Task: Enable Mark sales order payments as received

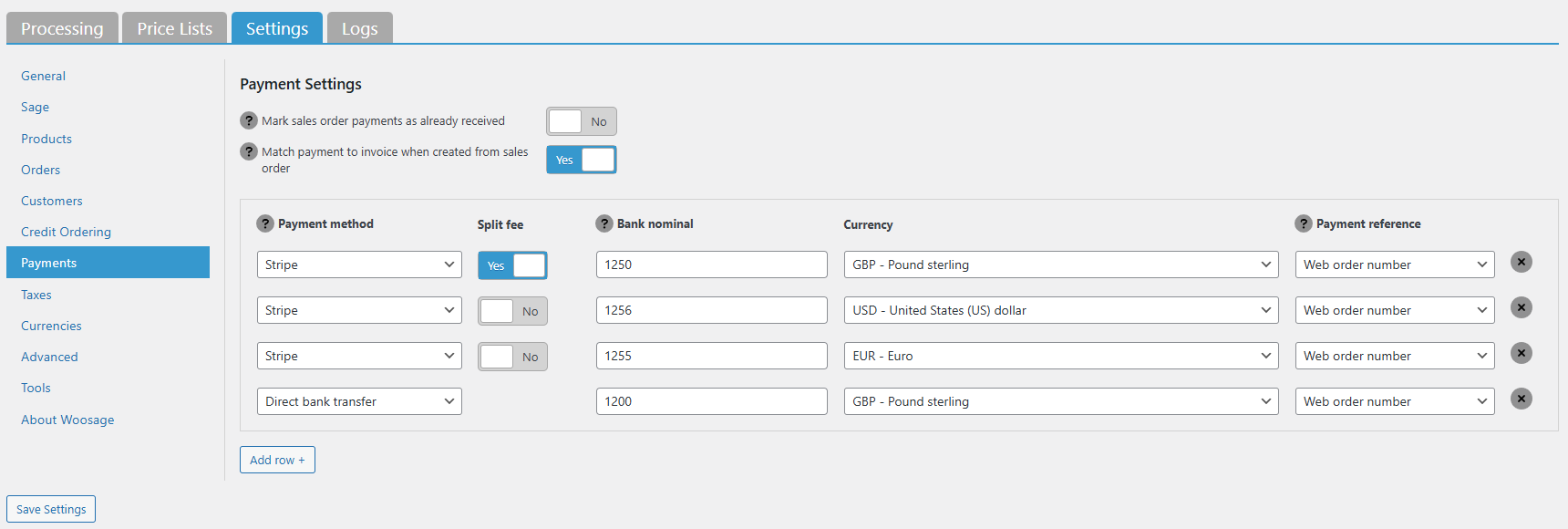Action: point(582,121)
